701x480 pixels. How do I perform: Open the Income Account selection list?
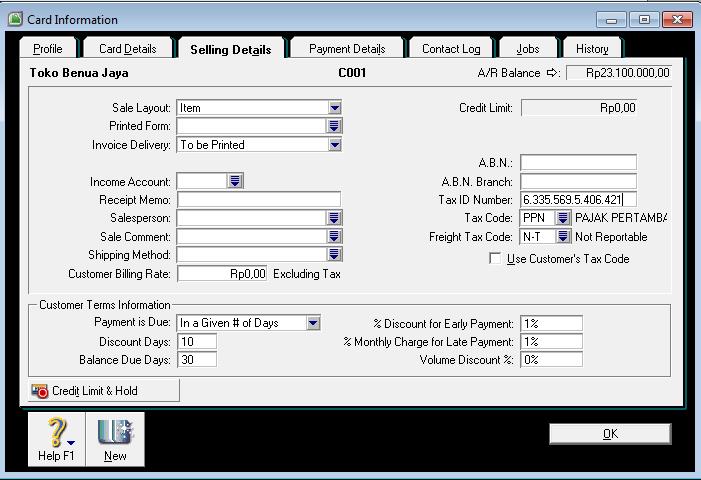coord(235,181)
